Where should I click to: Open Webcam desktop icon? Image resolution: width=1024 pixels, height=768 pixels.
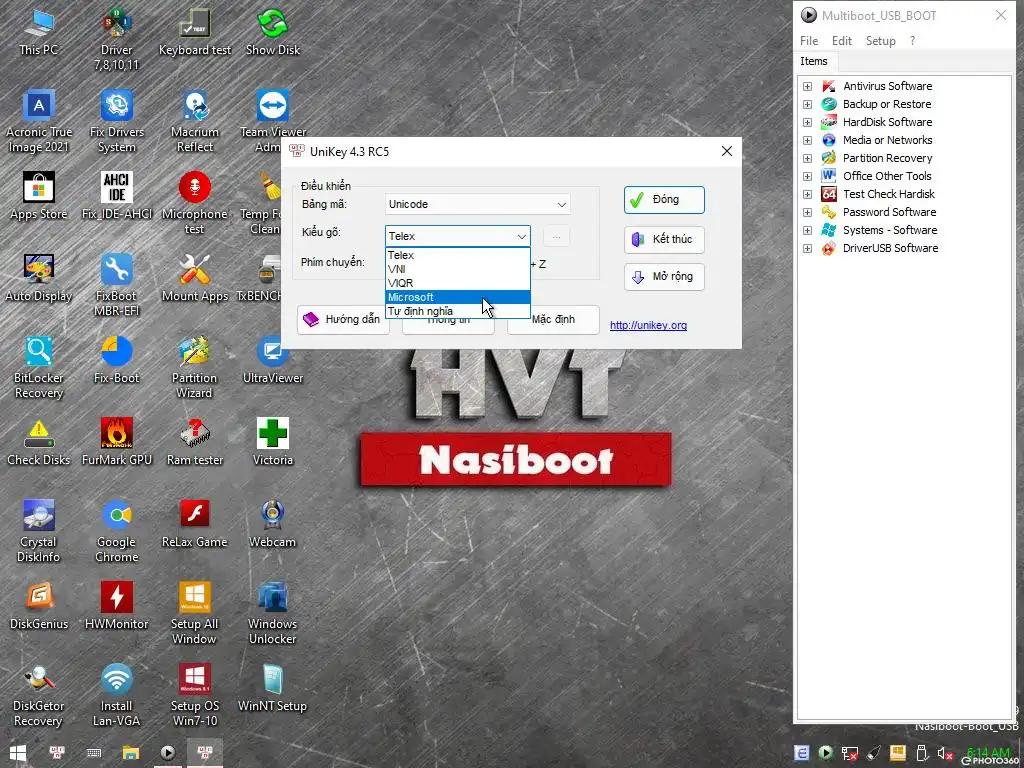(x=272, y=524)
